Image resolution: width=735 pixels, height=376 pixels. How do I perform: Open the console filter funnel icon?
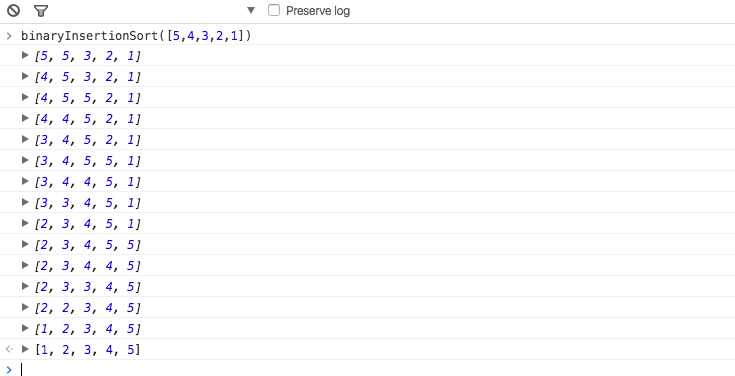point(41,11)
